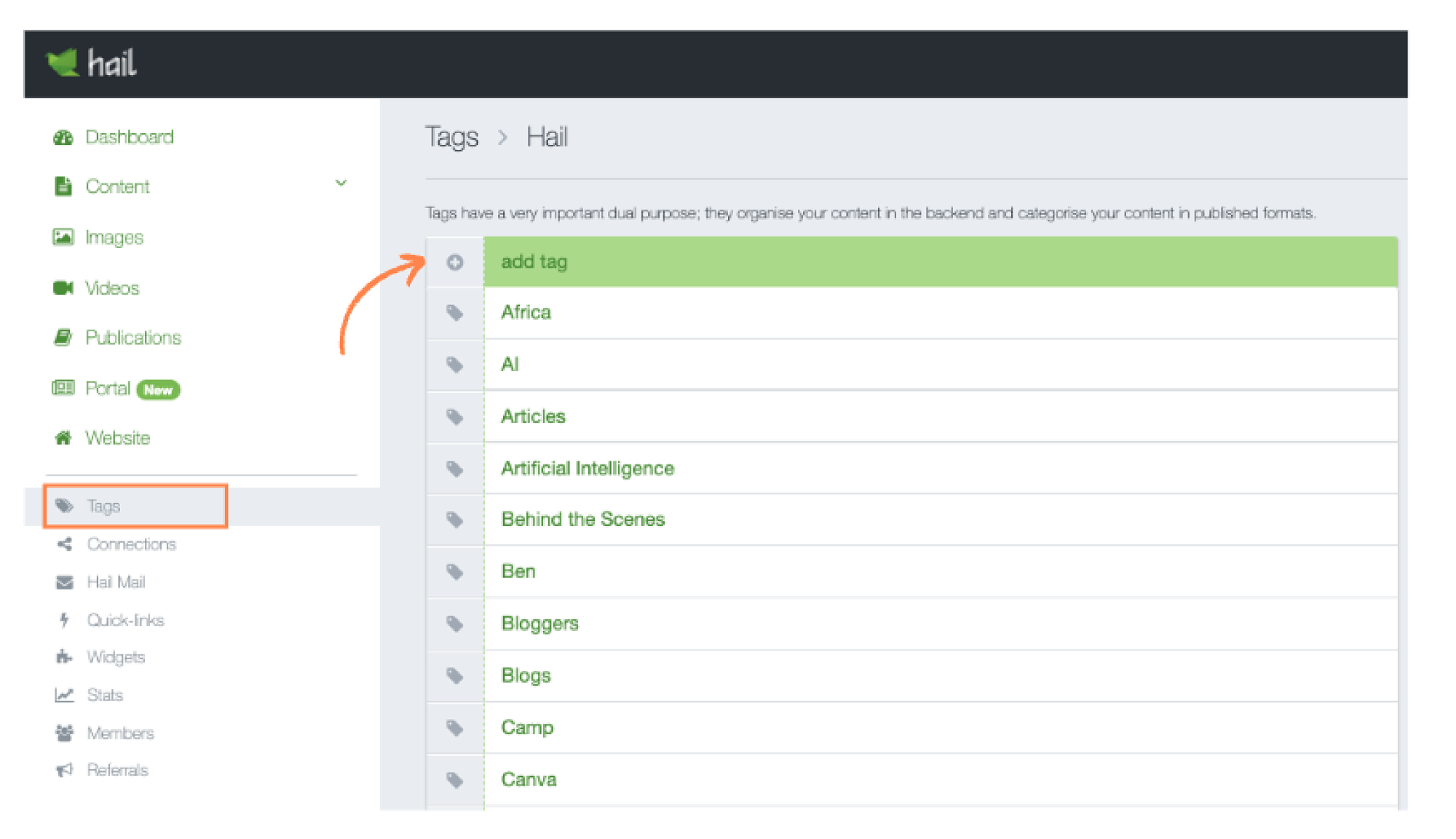1456x839 pixels.
Task: Click the Tags breadcrumb link
Action: pos(451,137)
